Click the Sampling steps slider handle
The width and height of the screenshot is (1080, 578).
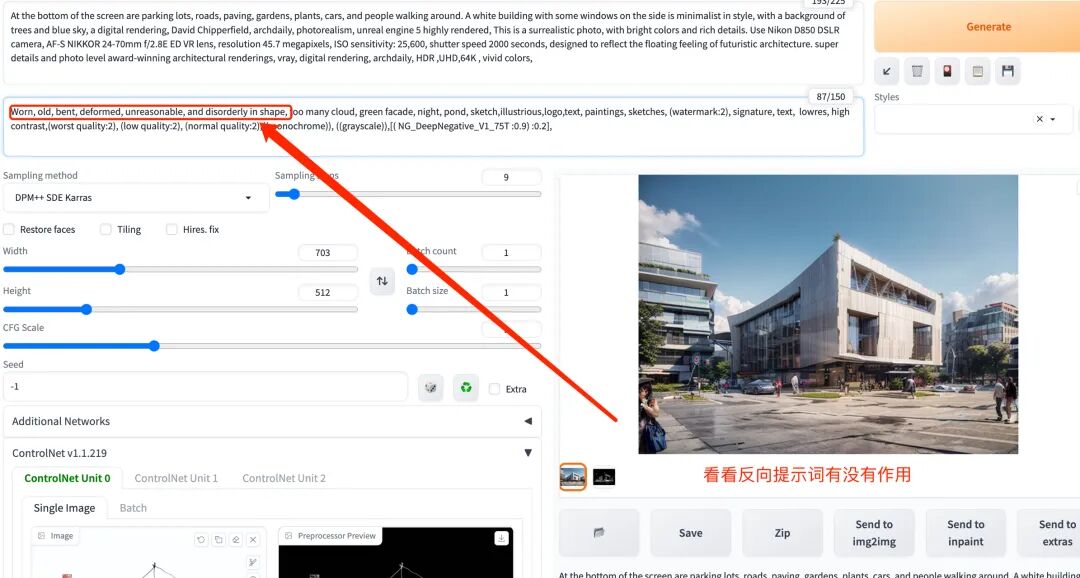293,194
